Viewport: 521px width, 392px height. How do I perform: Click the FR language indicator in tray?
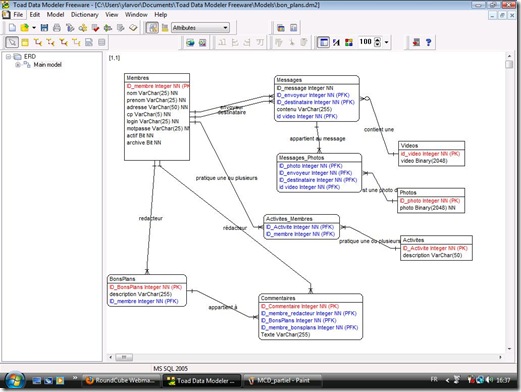coord(434,379)
